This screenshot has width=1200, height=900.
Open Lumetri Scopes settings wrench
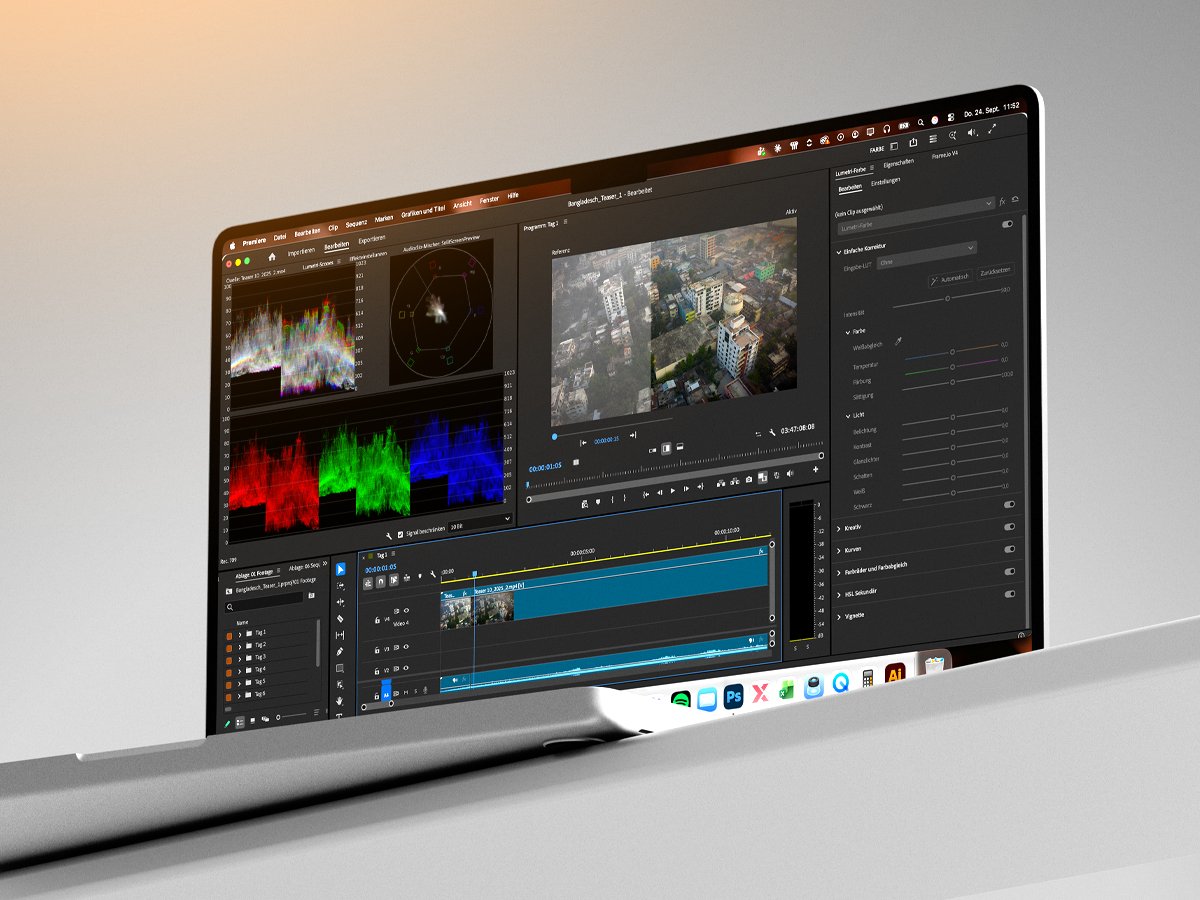[389, 536]
